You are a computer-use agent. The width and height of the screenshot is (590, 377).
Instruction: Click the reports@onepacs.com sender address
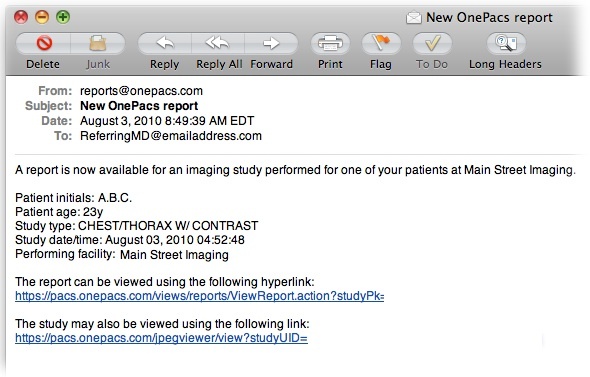pos(141,91)
